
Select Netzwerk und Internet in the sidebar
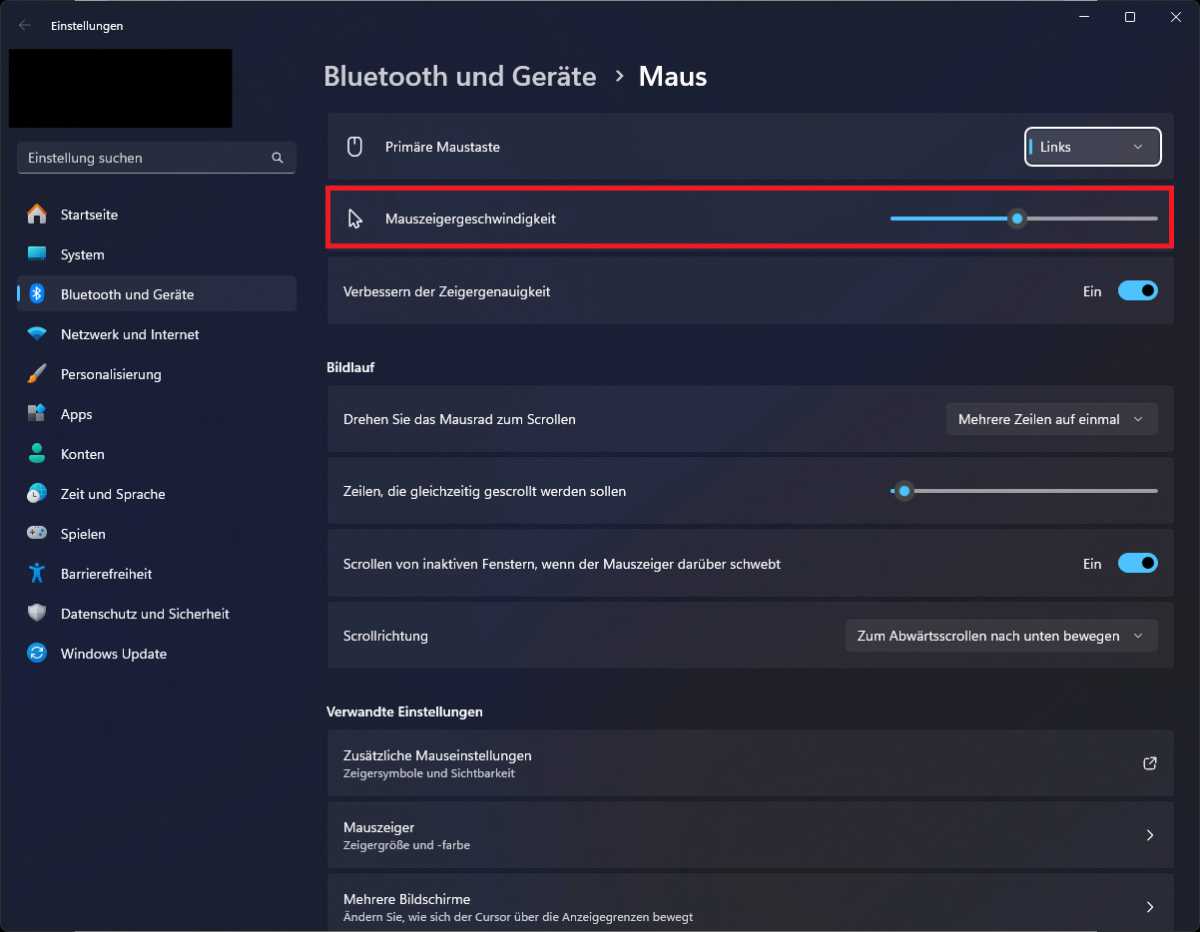pos(130,334)
